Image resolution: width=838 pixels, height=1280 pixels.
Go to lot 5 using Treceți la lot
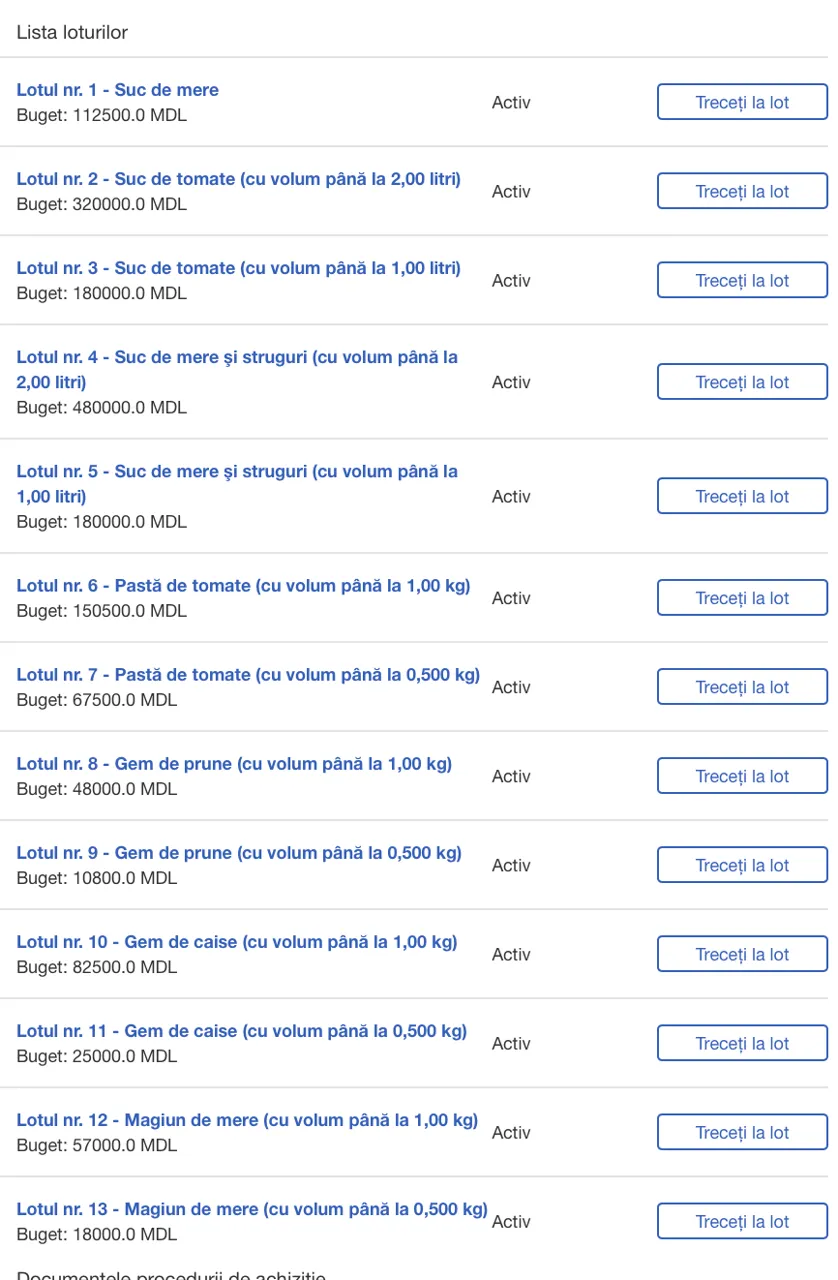(x=742, y=496)
